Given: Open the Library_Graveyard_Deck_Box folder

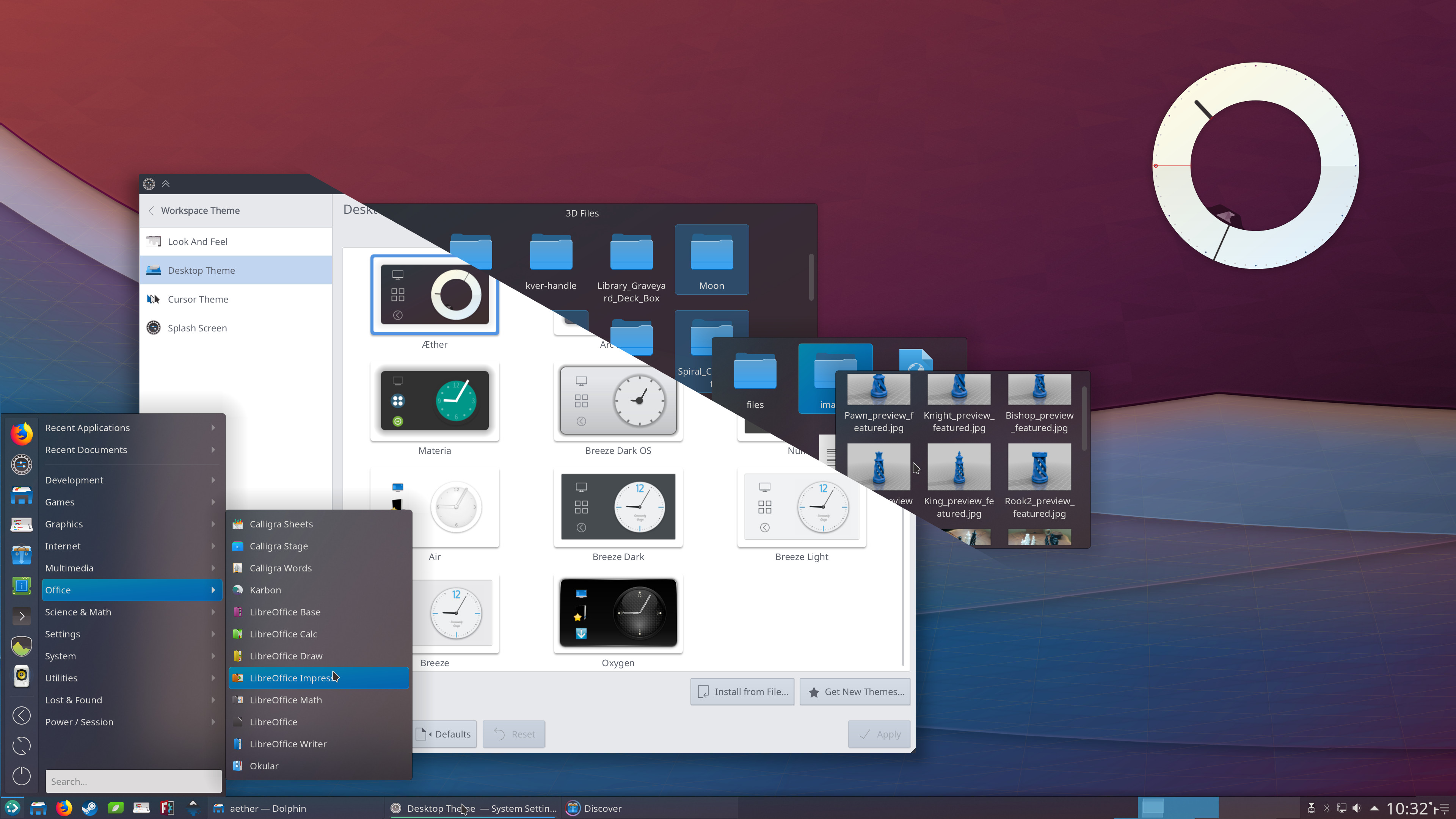Looking at the screenshot, I should [631, 268].
